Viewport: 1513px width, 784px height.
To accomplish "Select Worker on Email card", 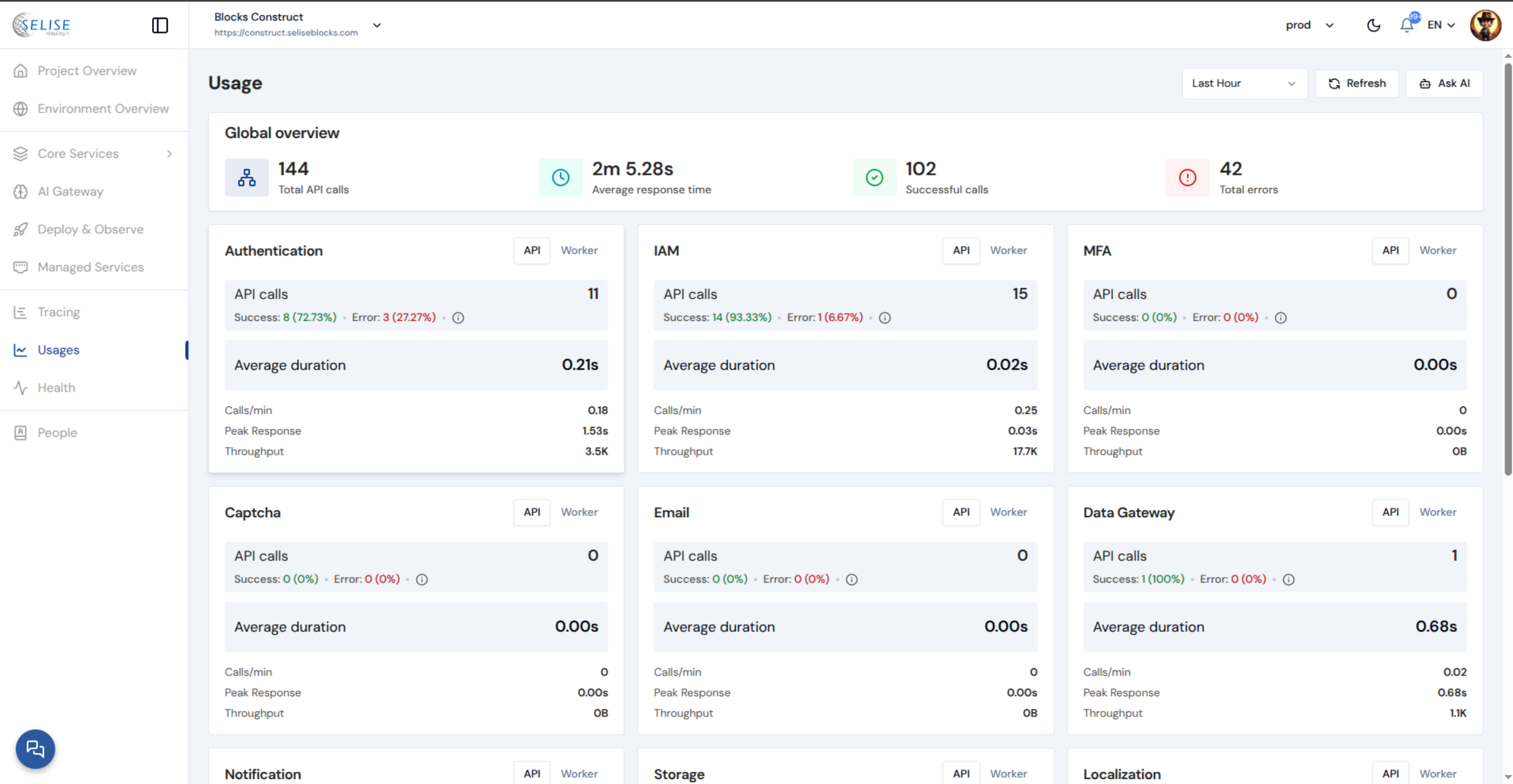I will tap(1008, 512).
